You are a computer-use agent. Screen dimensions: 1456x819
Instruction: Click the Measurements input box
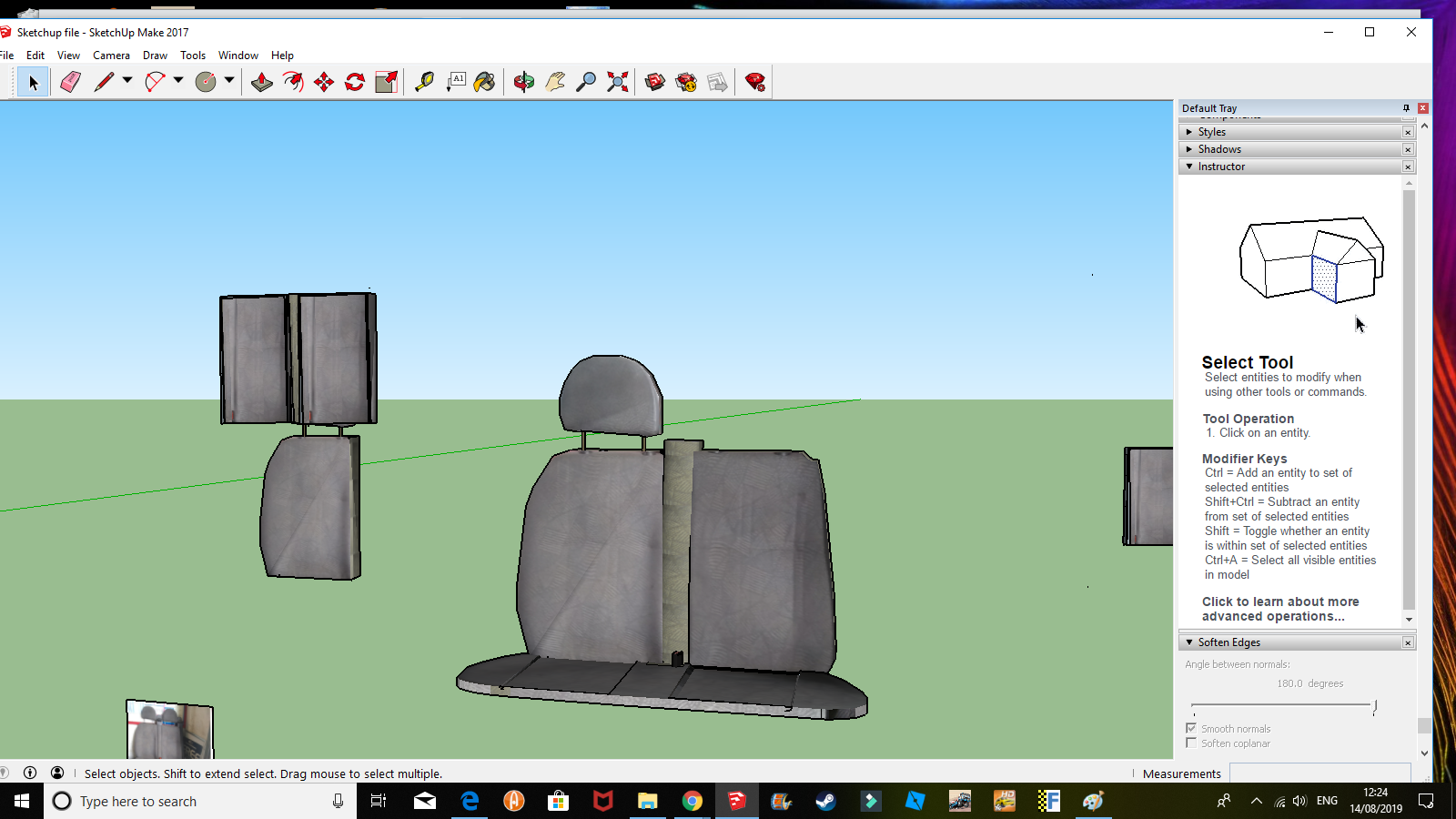click(1319, 773)
